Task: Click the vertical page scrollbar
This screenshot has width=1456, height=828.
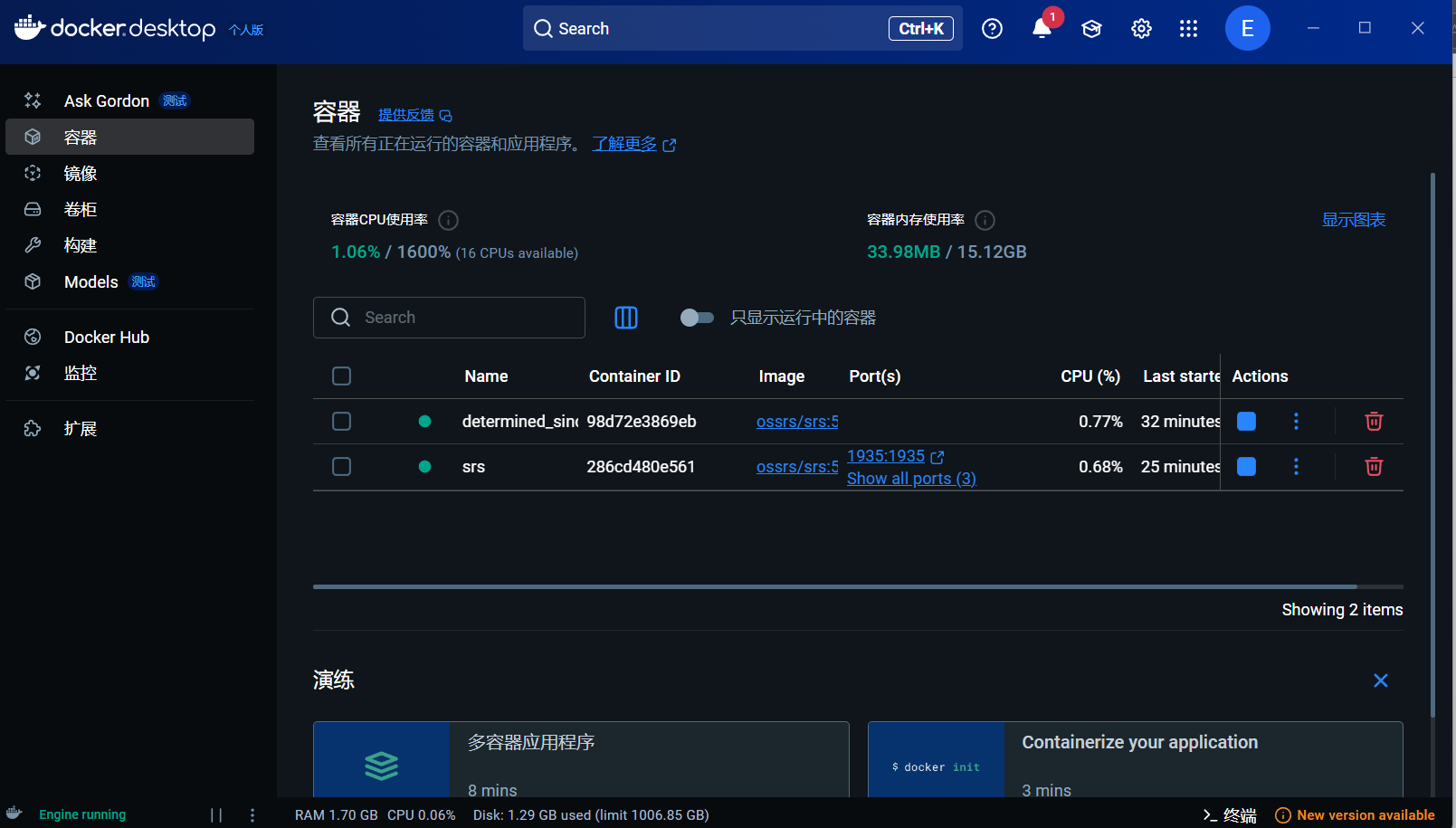Action: [x=1432, y=443]
